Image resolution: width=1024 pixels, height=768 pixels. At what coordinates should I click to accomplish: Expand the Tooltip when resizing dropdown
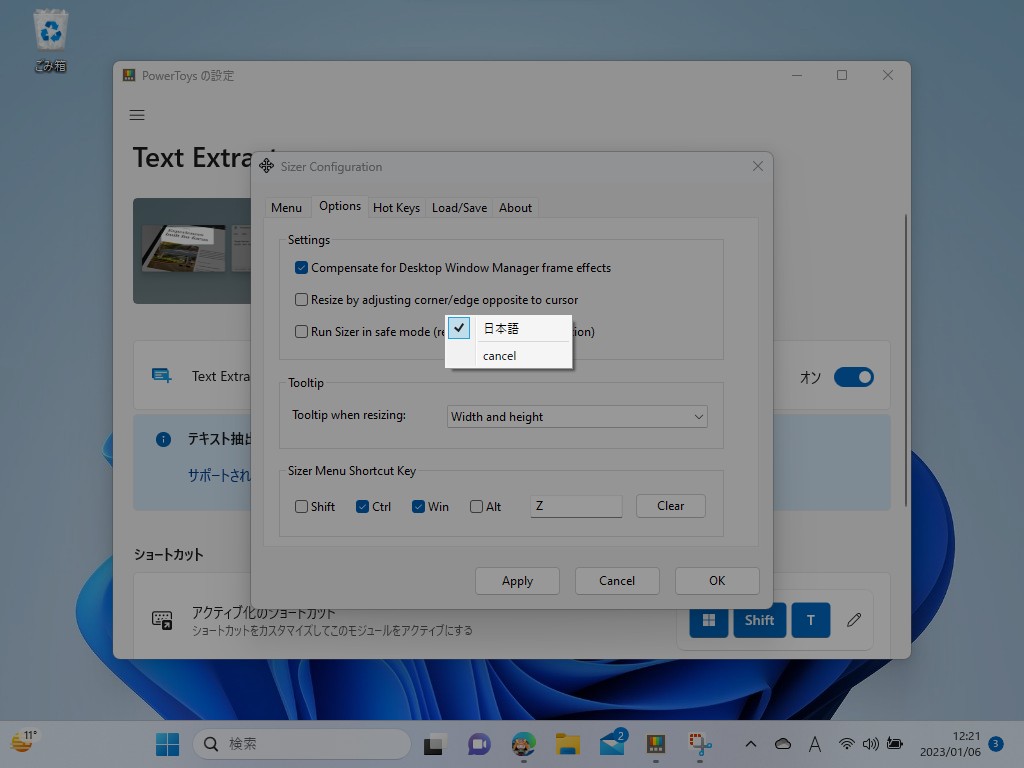pyautogui.click(x=577, y=417)
